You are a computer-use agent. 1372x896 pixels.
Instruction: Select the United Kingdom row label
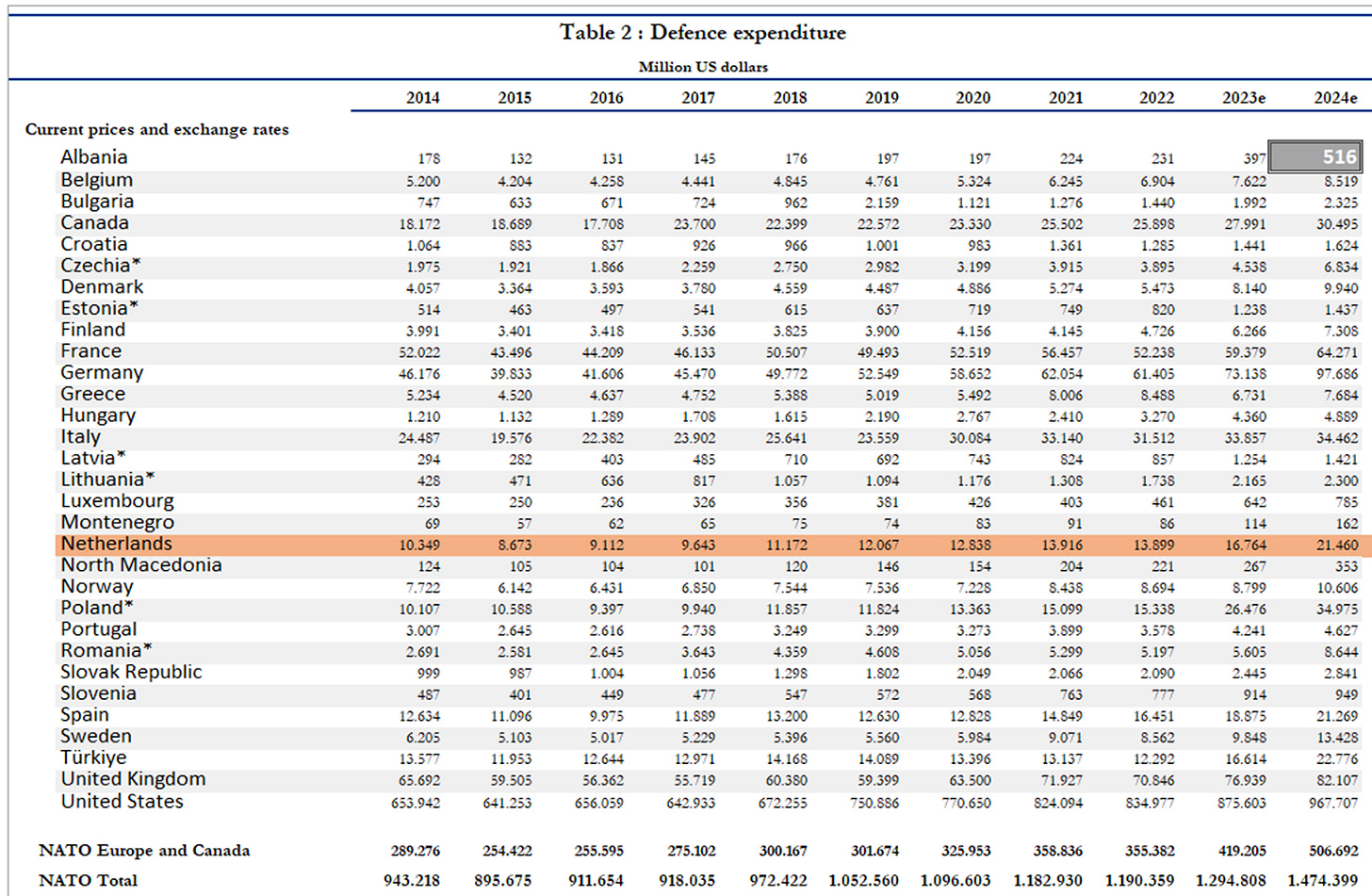point(133,779)
